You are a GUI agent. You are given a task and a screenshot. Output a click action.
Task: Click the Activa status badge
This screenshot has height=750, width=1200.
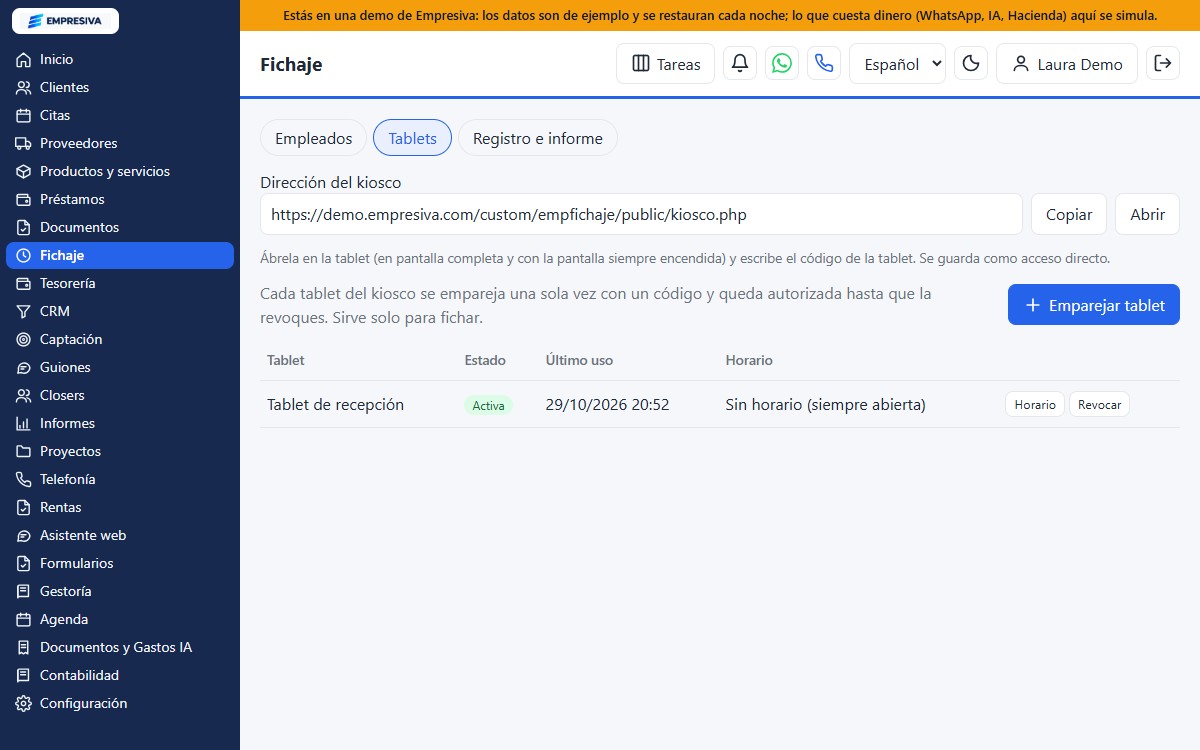(488, 405)
